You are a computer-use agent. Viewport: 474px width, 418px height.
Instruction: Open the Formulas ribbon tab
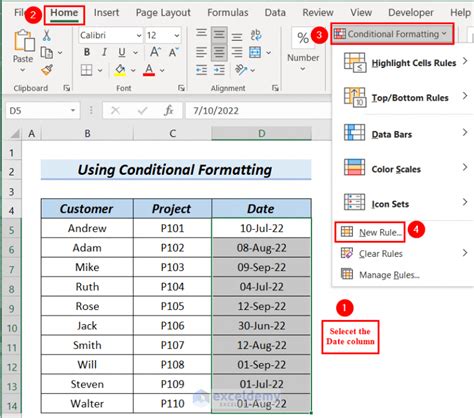(228, 13)
